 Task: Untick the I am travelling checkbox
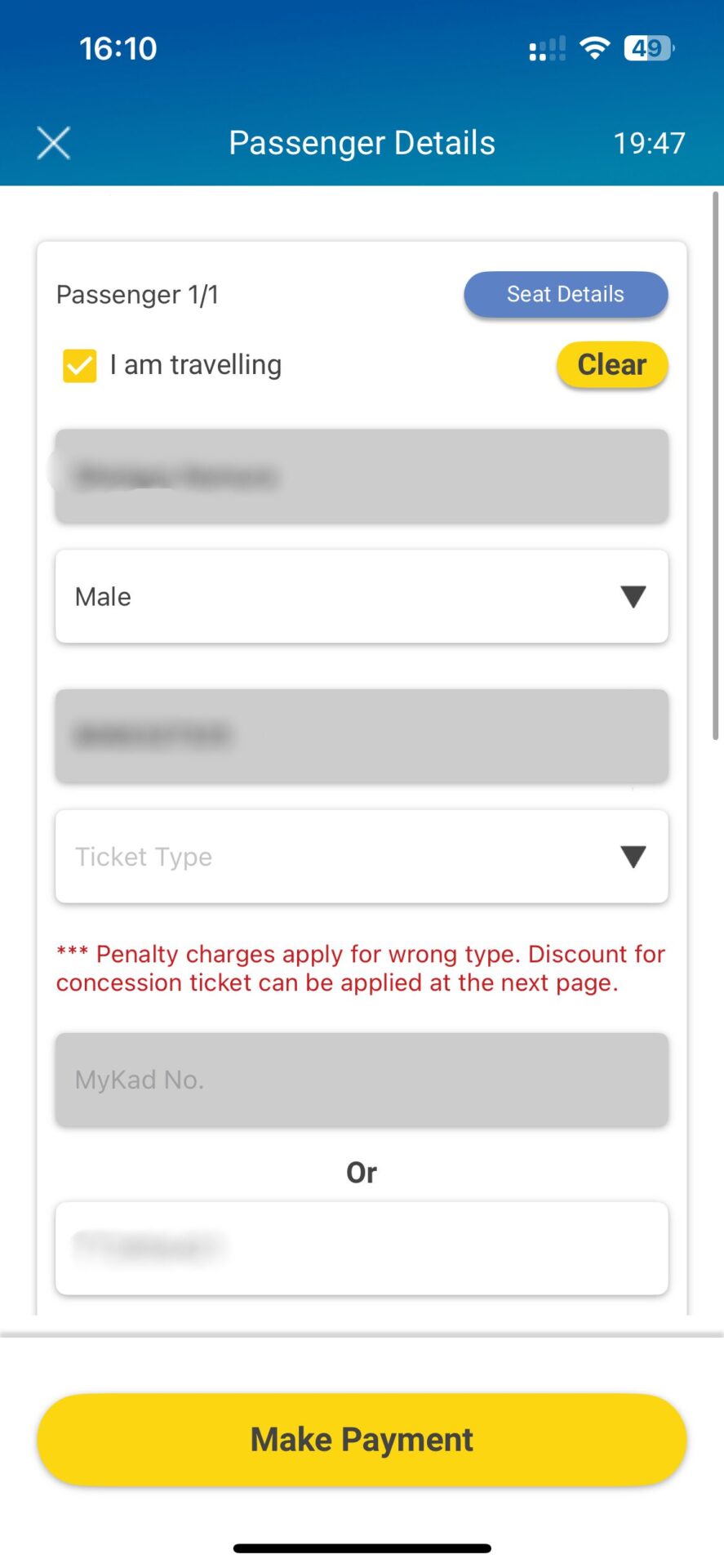pos(80,365)
